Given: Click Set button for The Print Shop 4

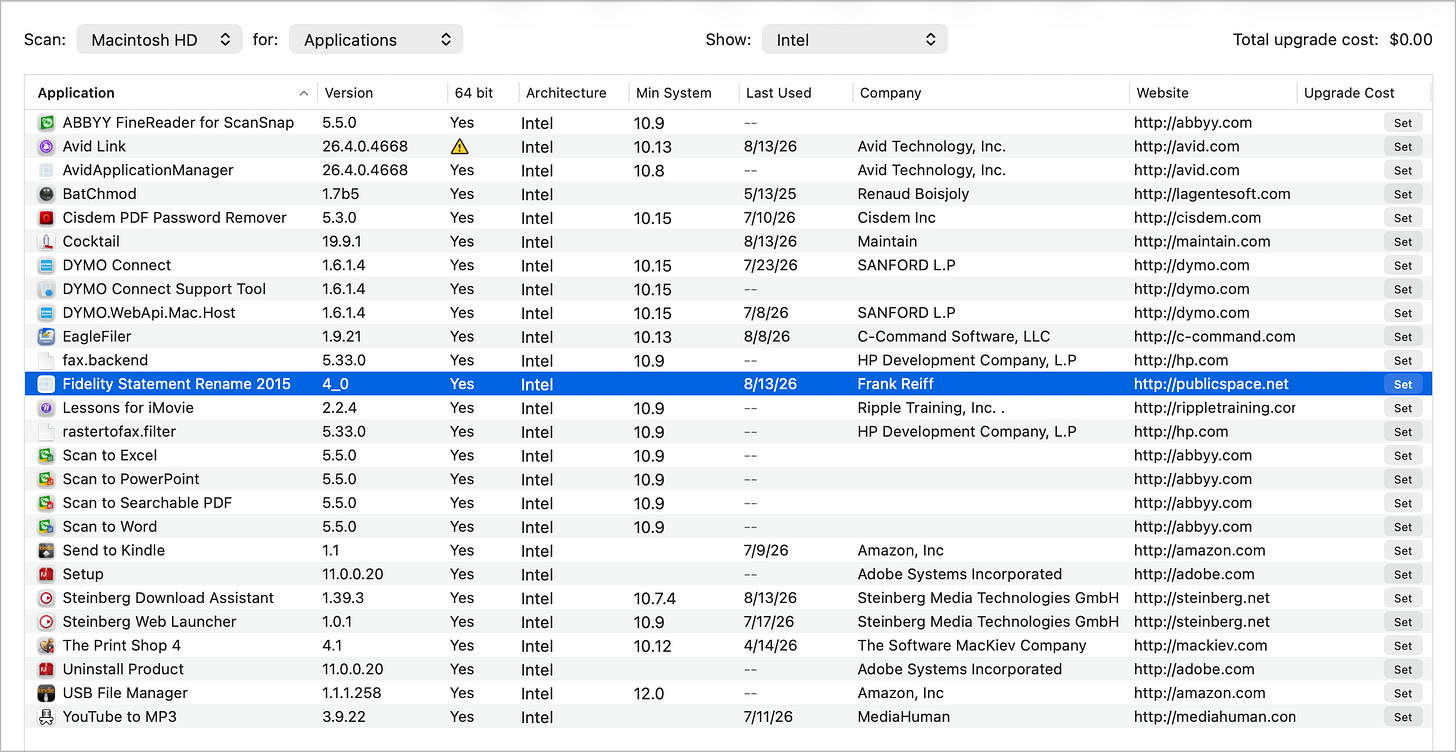Looking at the screenshot, I should (1403, 645).
